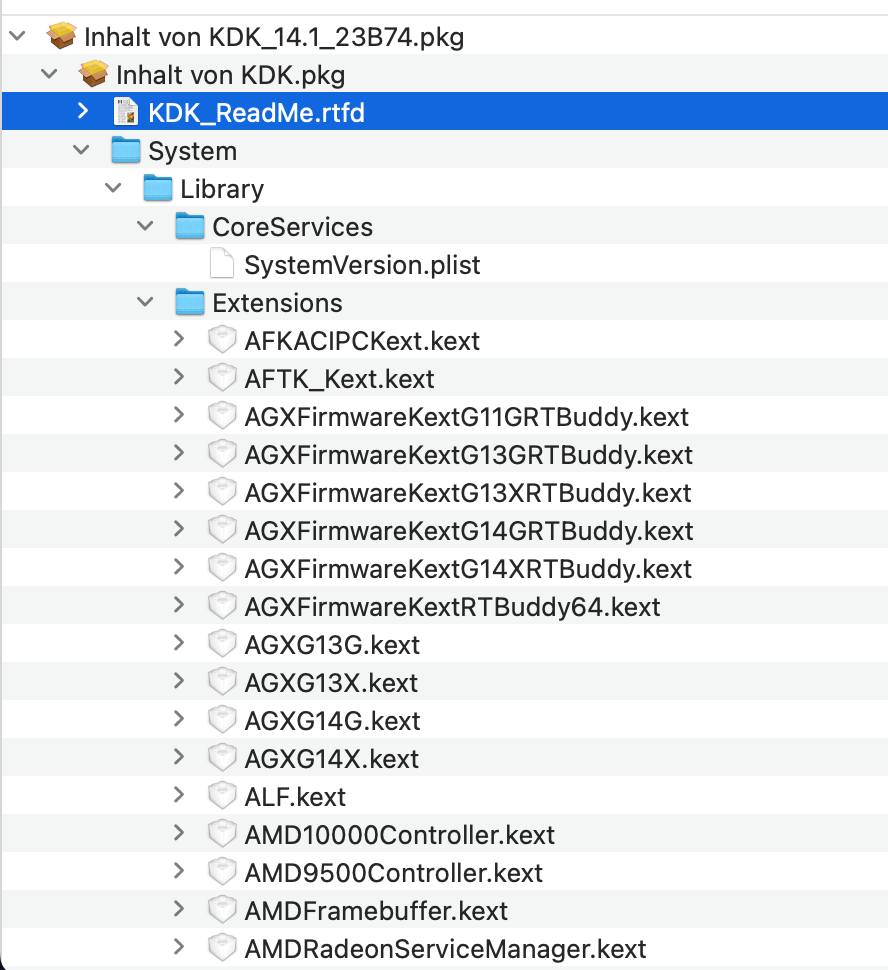Collapse the Library folder
The width and height of the screenshot is (888, 970).
113,187
